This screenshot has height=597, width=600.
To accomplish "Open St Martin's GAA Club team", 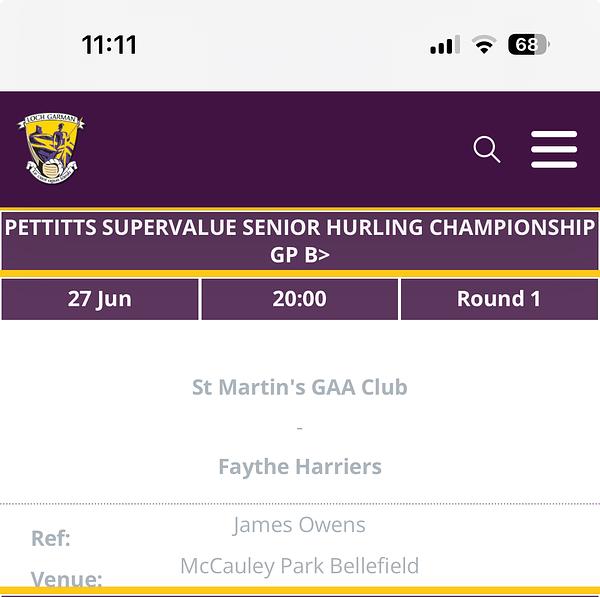I will coord(300,387).
